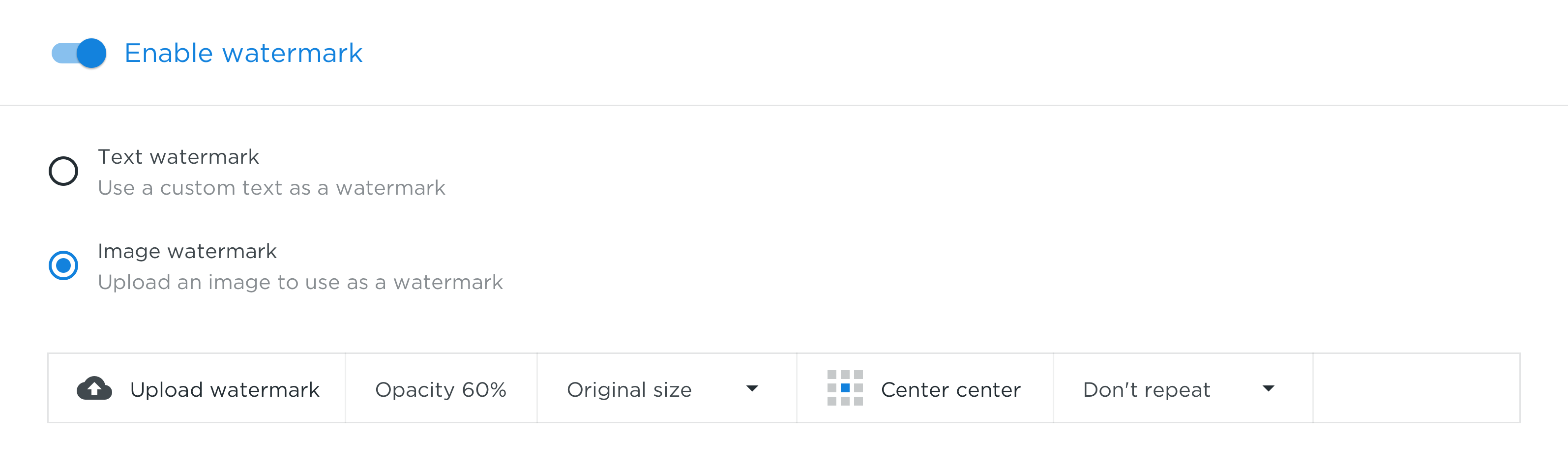Click the position grid icon
The height and width of the screenshot is (469, 1568).
(845, 388)
